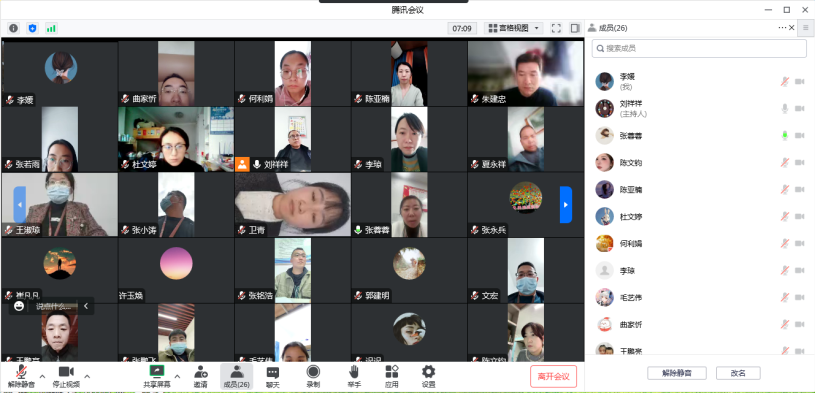Open the Settings (设置) gear
Screen dimensions: 815x393
tap(428, 376)
